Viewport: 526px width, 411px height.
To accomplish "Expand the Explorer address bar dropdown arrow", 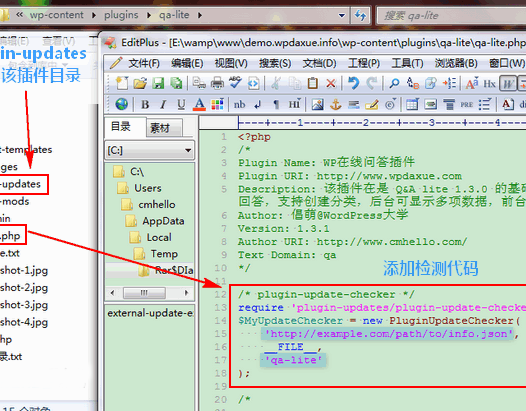I will tap(341, 15).
